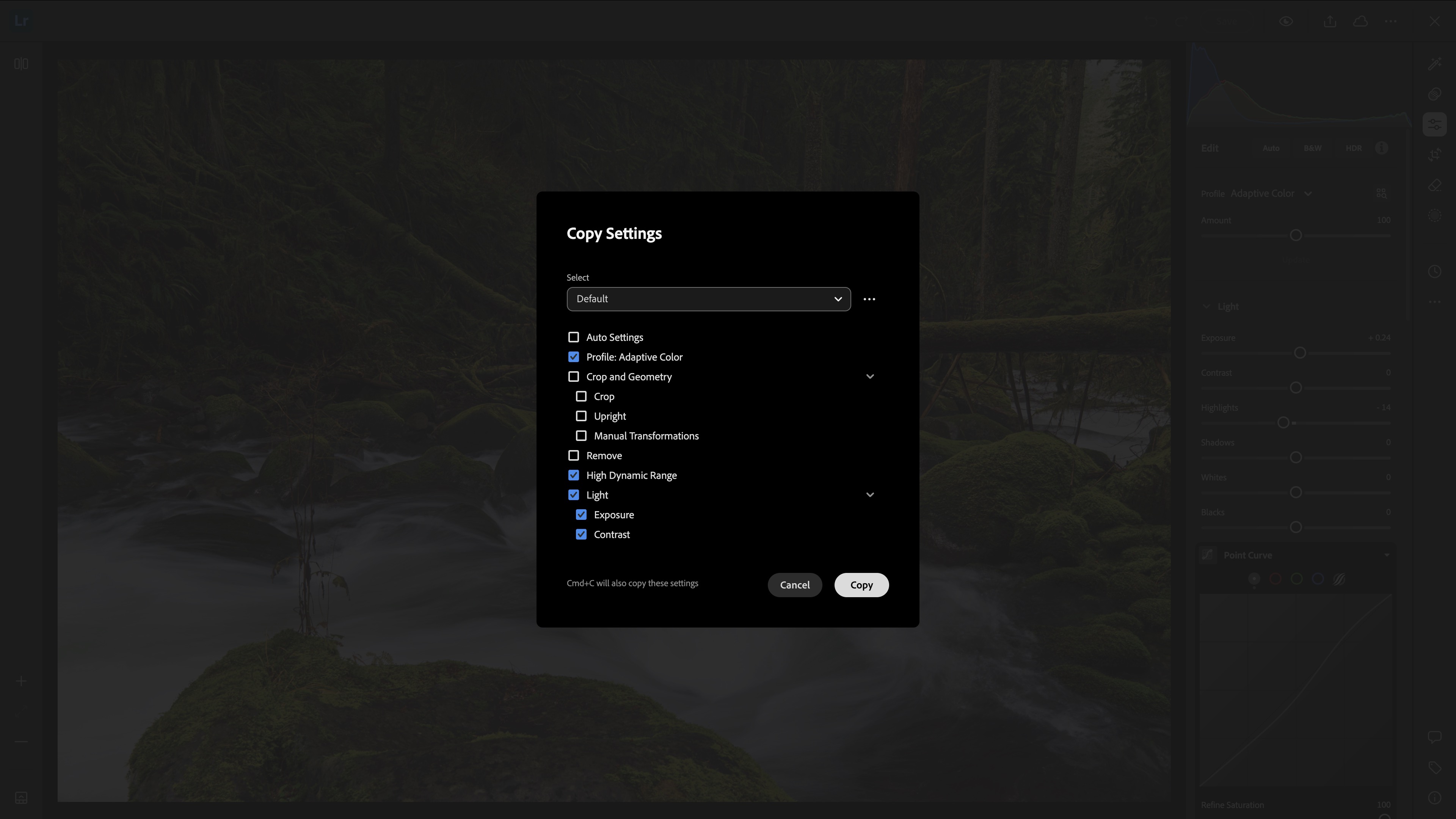Uncheck Profile: Adaptive Color checkbox
Viewport: 1456px width, 819px height.
point(574,357)
